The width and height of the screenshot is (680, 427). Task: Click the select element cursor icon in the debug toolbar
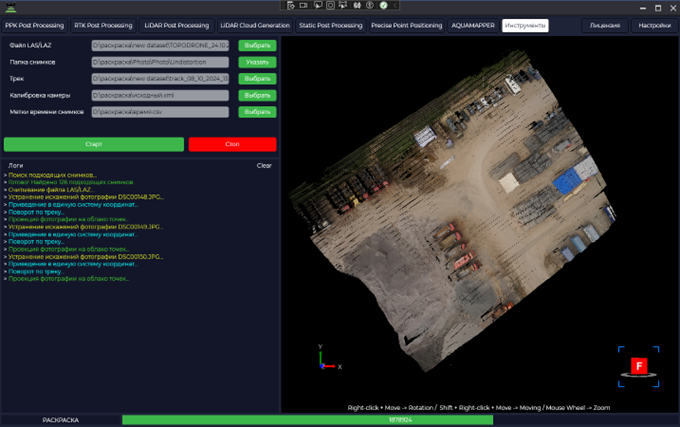(x=317, y=5)
